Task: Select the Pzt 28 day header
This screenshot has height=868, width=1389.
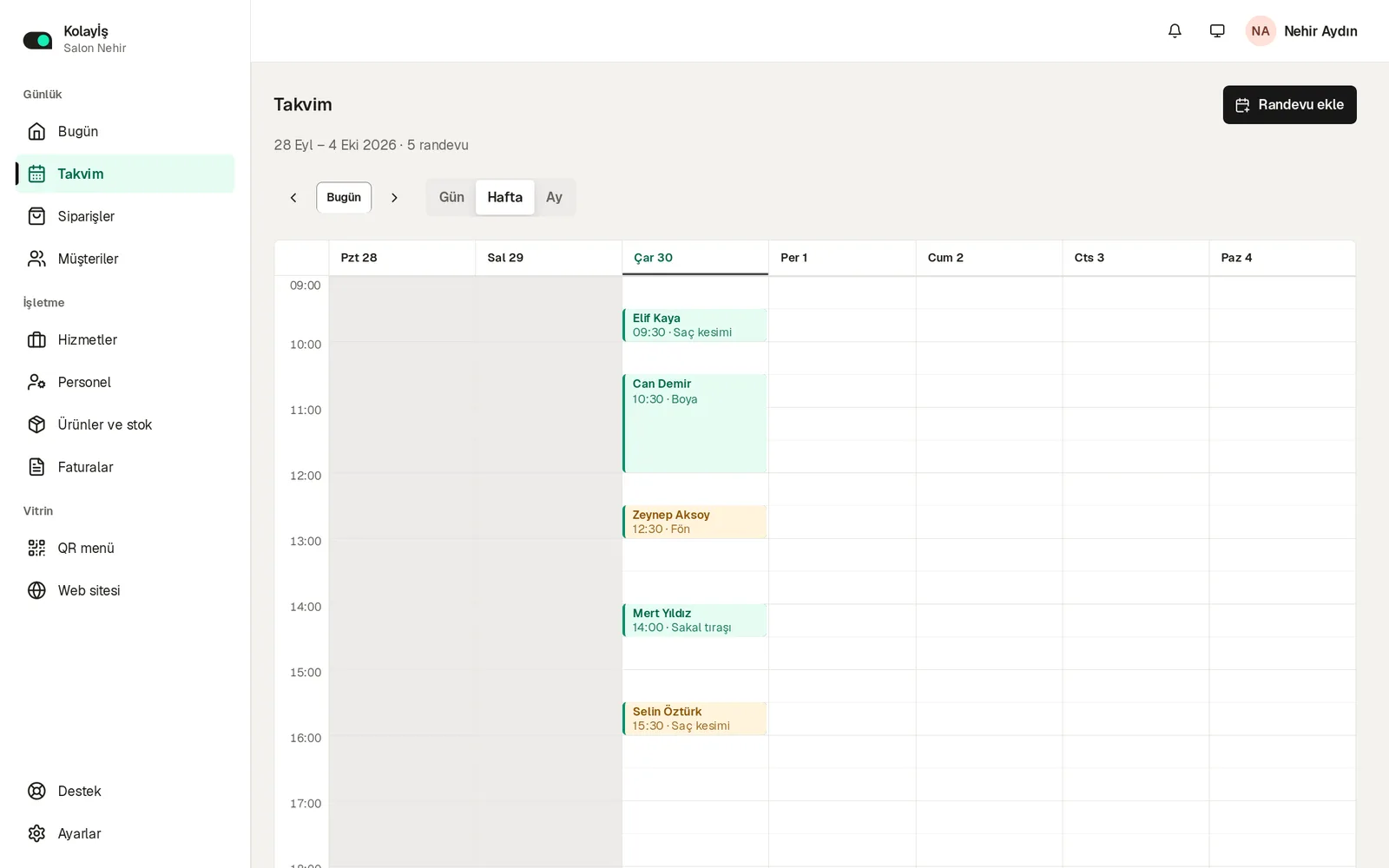Action: 402,258
